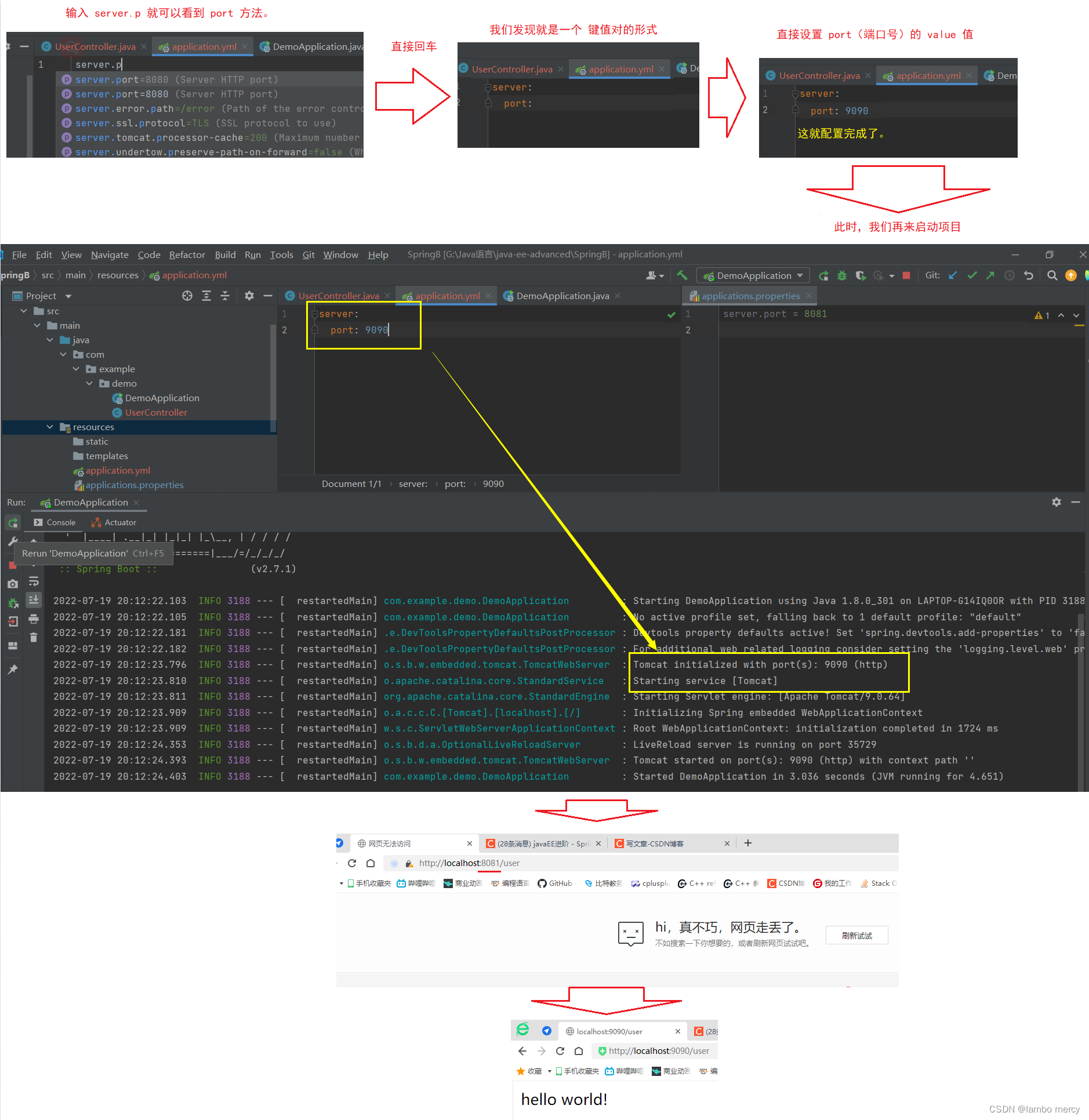Start Debug with the green bug icon
Image resolution: width=1089 pixels, height=1120 pixels.
click(x=841, y=276)
